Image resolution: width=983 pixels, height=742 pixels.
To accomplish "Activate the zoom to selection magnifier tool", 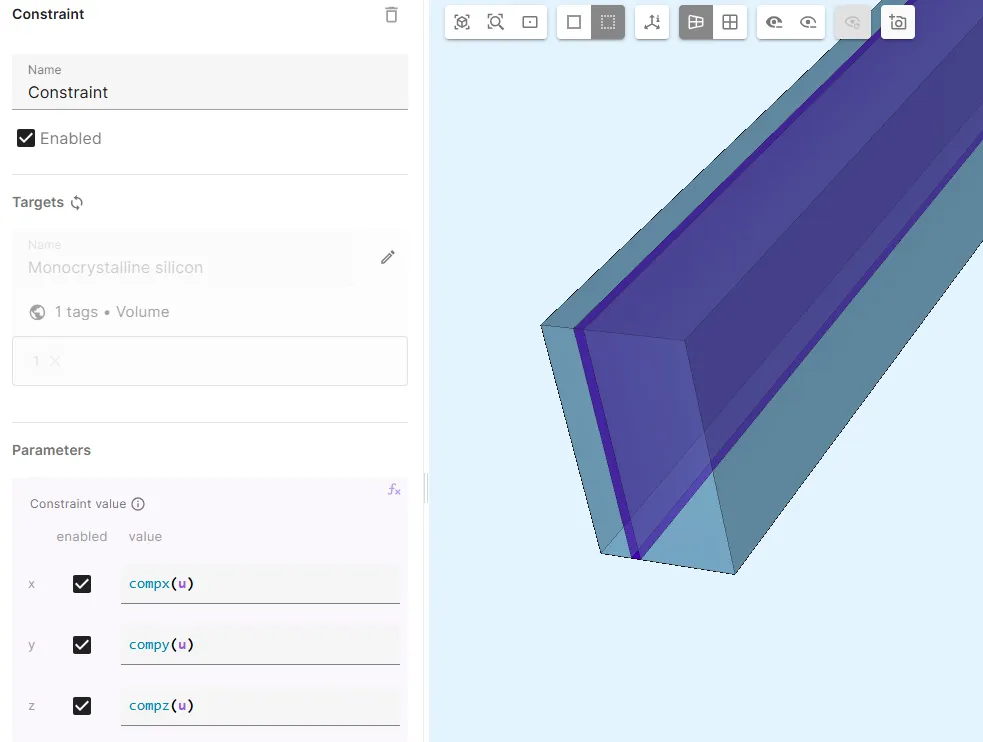I will 496,22.
